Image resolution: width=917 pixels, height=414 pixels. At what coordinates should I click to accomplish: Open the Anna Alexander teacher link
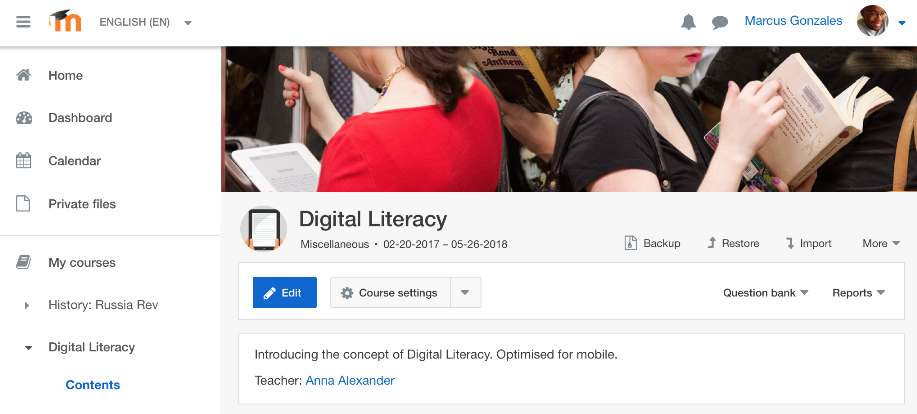tap(350, 381)
